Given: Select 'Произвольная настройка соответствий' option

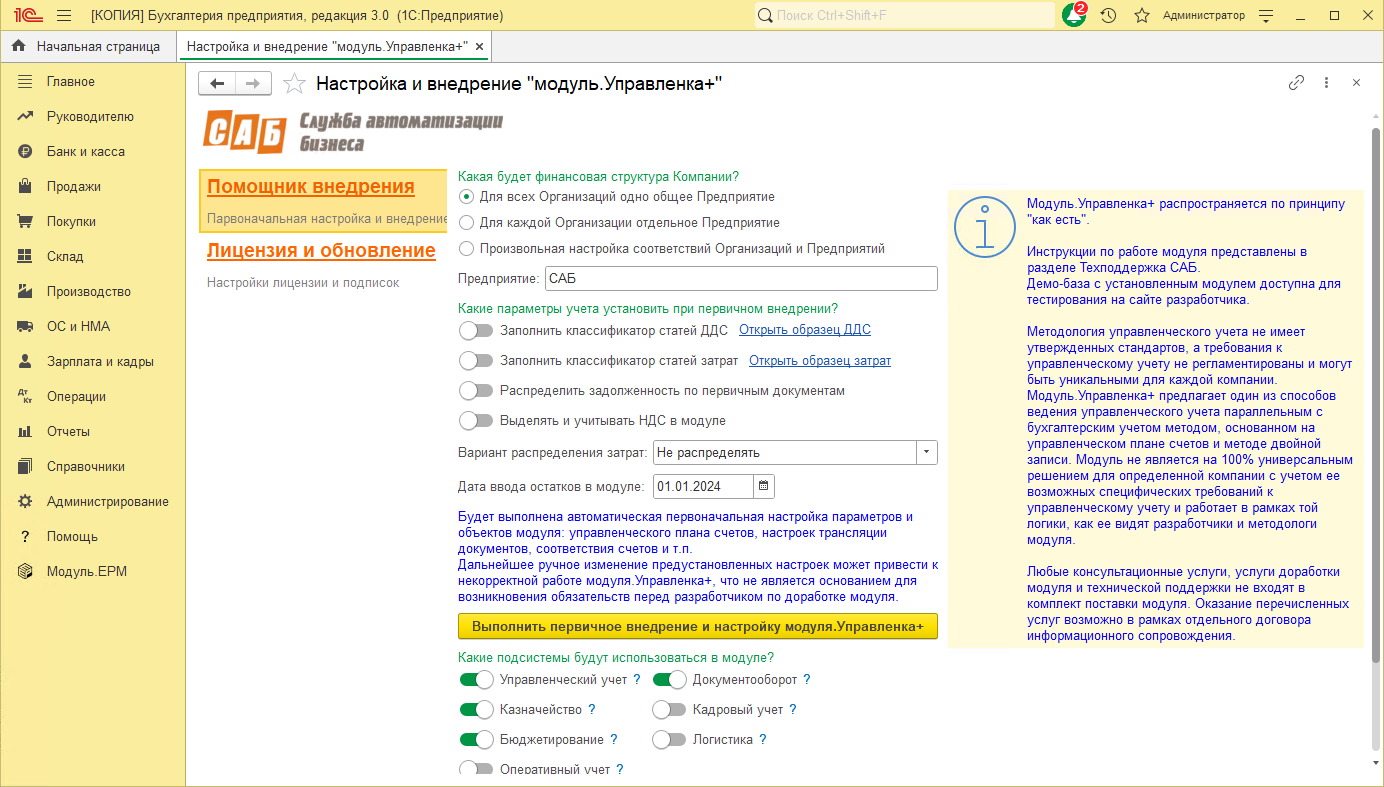Looking at the screenshot, I should (x=466, y=249).
